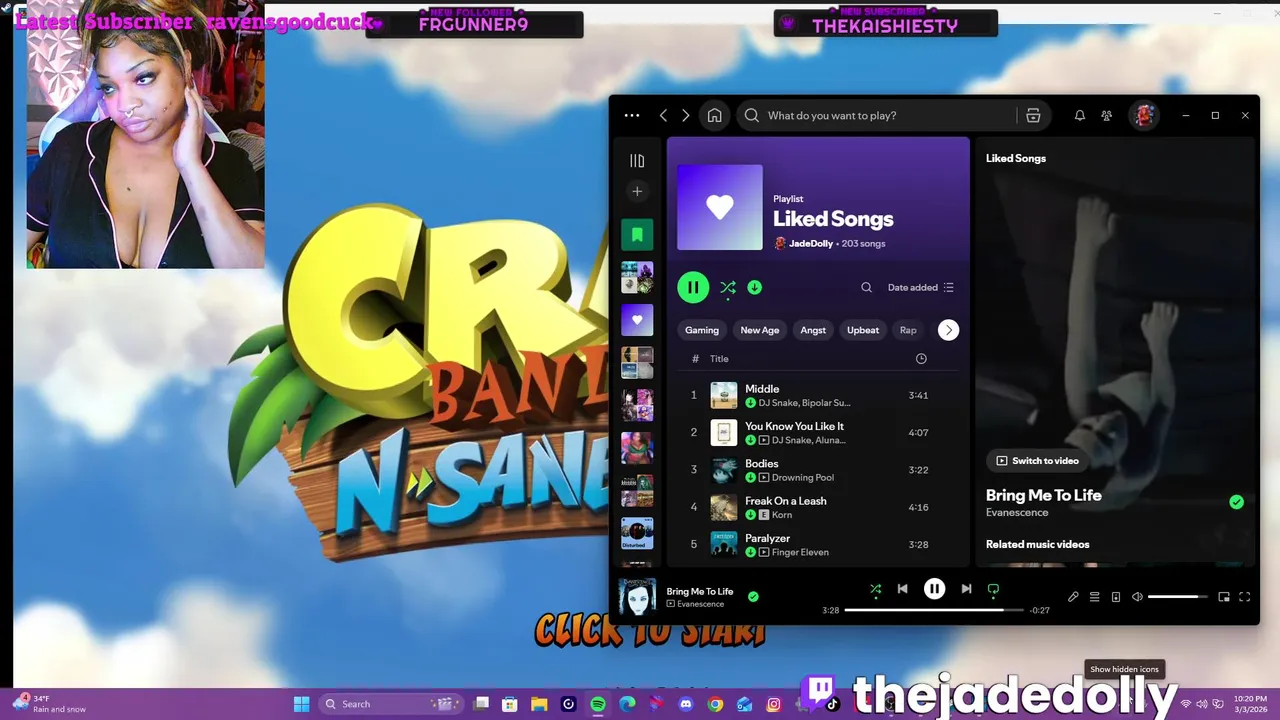Skip to the next track
Screen dimensions: 1280x720
pyautogui.click(x=966, y=590)
